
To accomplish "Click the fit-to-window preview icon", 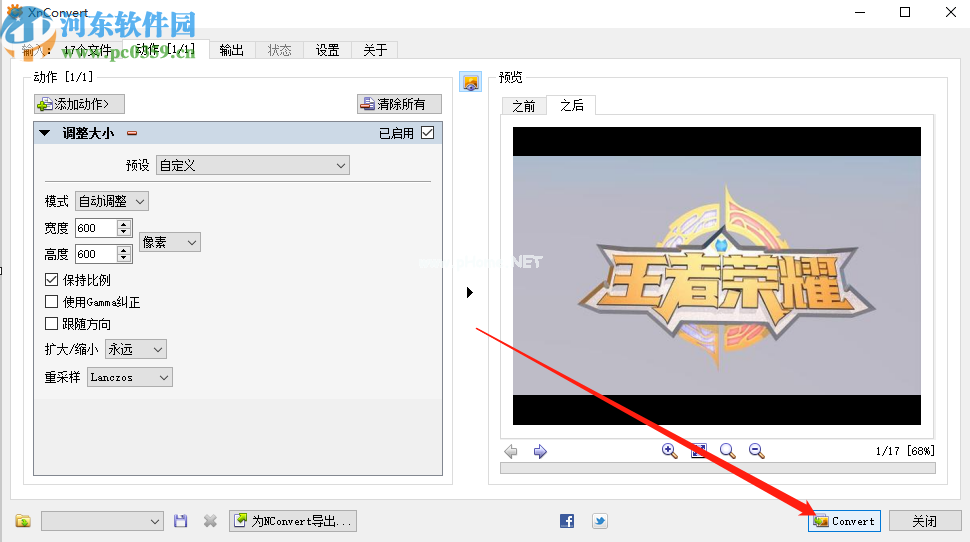I will tap(698, 451).
